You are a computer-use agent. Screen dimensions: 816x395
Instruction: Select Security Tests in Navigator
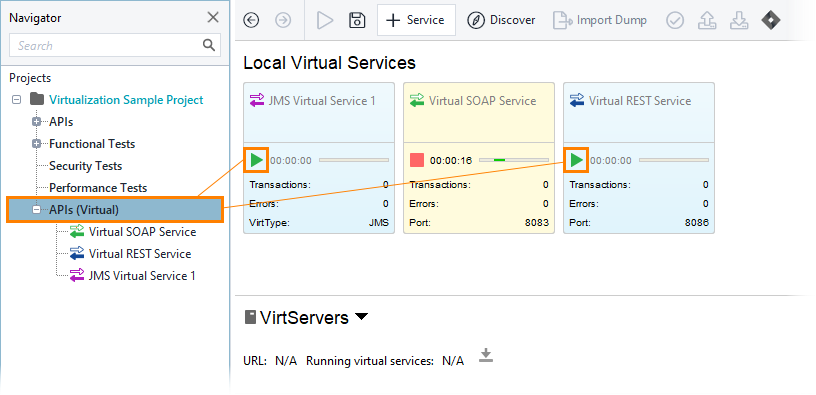(x=85, y=166)
